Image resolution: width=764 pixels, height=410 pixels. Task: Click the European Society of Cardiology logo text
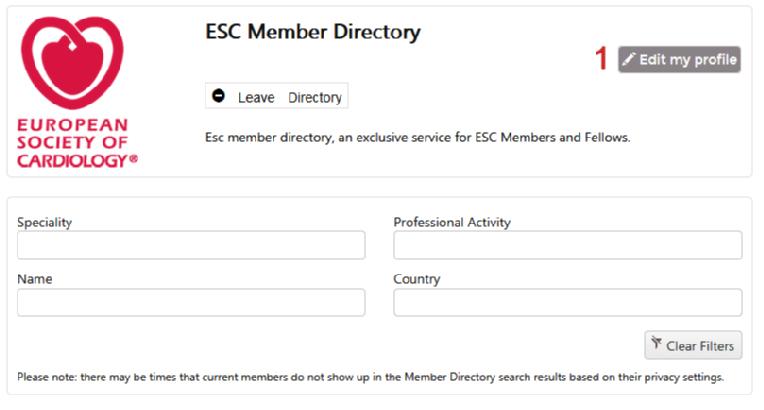pyautogui.click(x=77, y=143)
